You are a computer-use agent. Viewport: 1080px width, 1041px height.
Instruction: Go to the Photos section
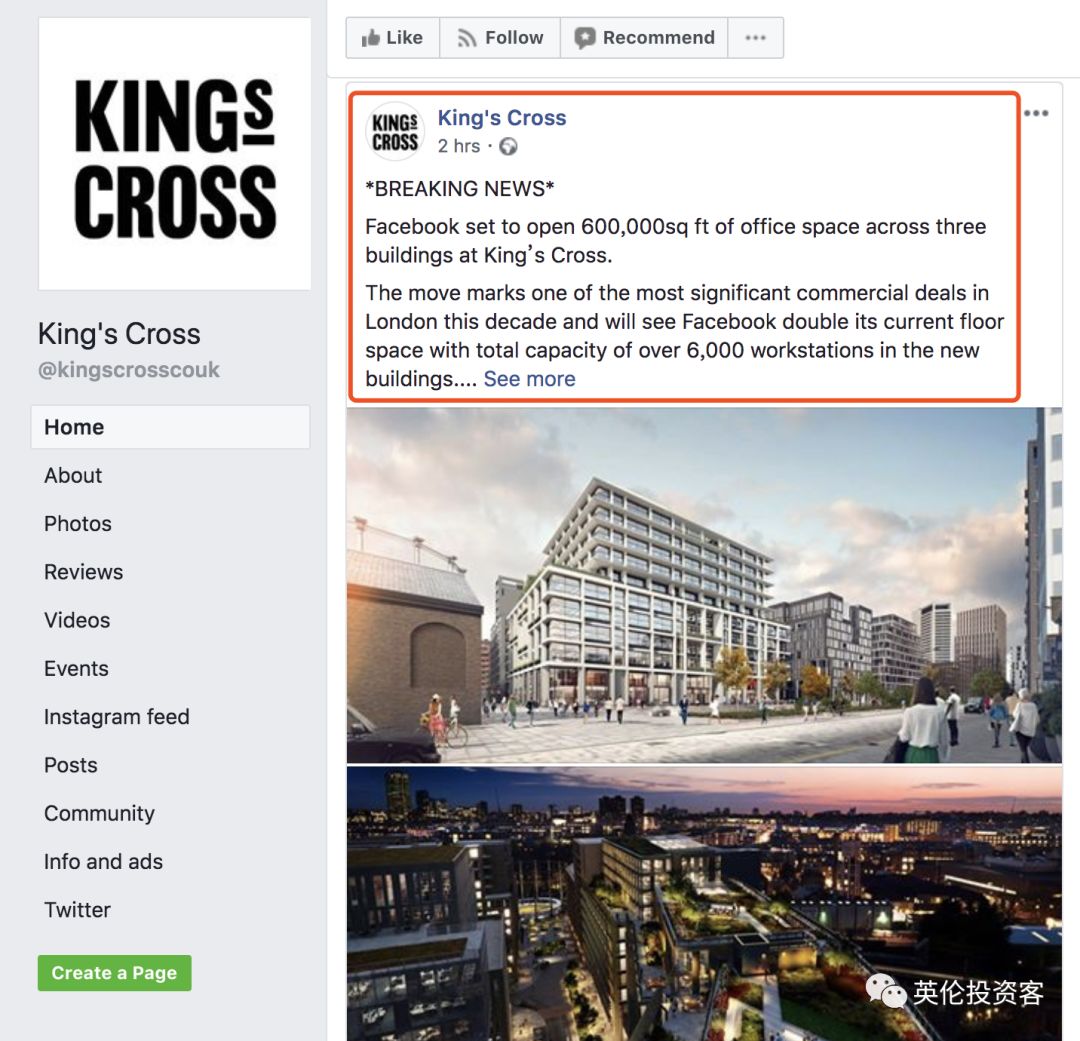[x=78, y=524]
